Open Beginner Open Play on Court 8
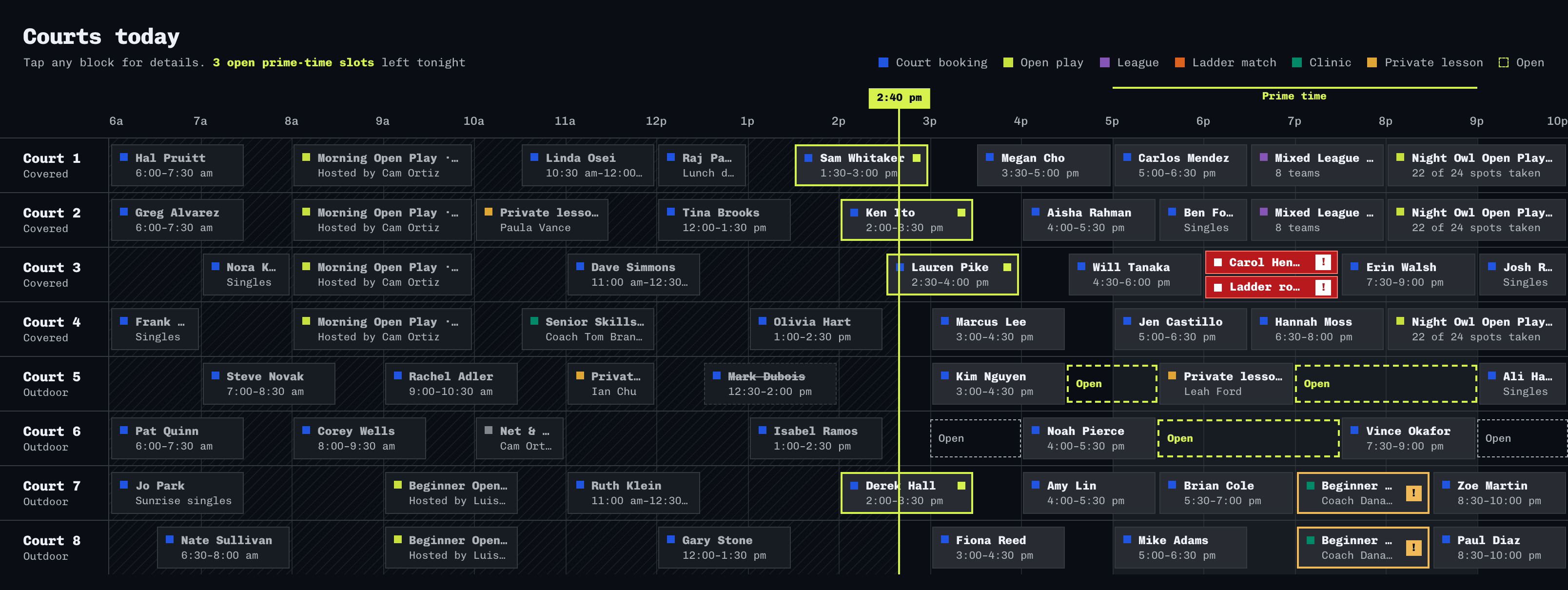The height and width of the screenshot is (590, 1568). click(x=451, y=548)
